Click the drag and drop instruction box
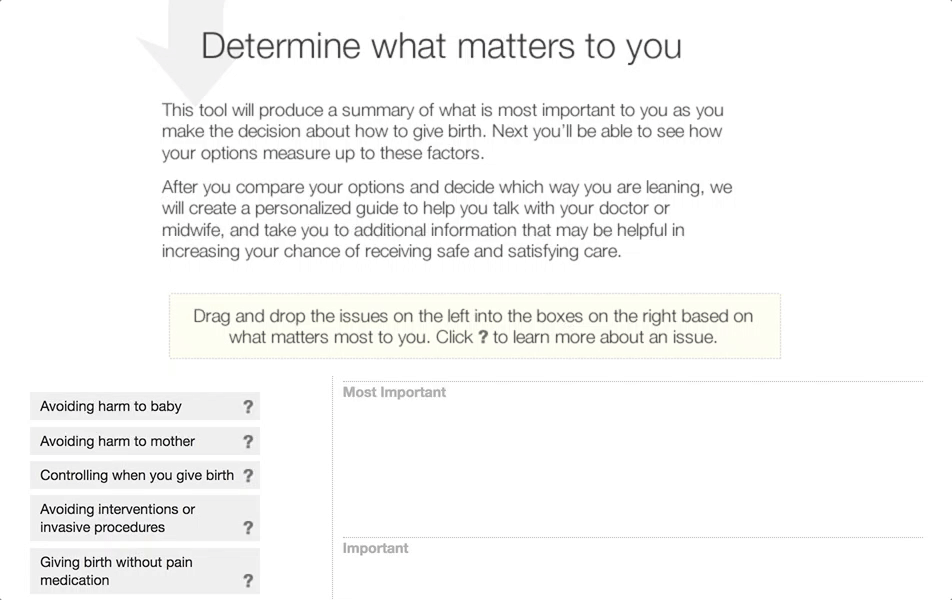The image size is (952, 600). (x=474, y=326)
